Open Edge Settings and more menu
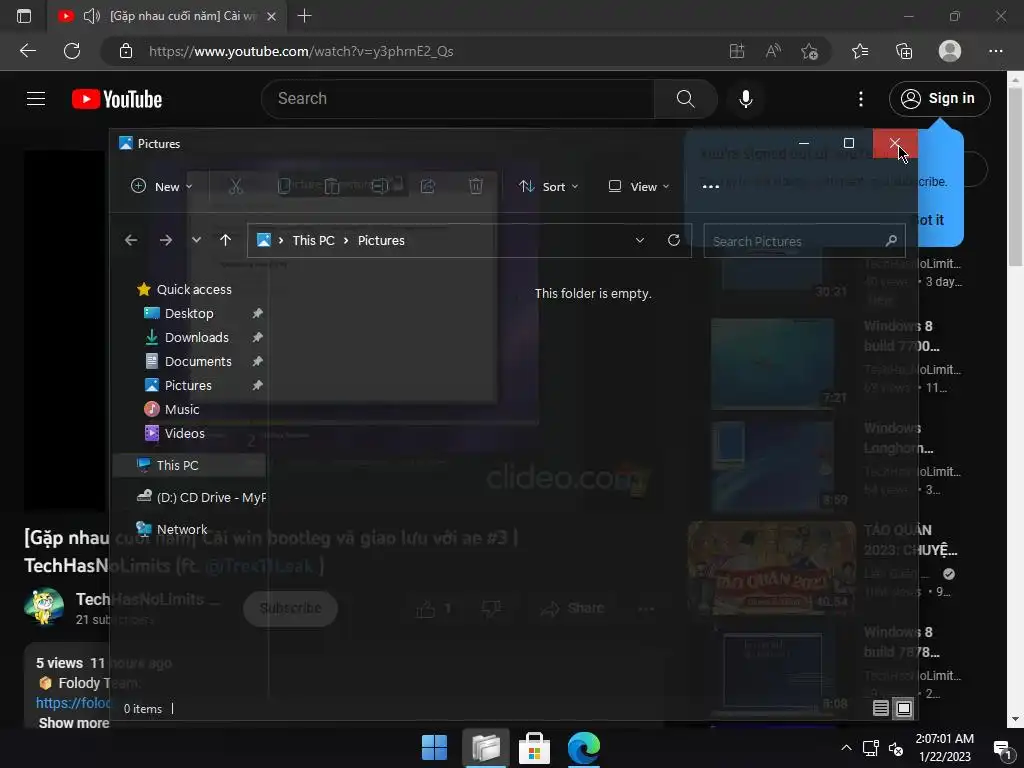1024x768 pixels. click(x=995, y=51)
